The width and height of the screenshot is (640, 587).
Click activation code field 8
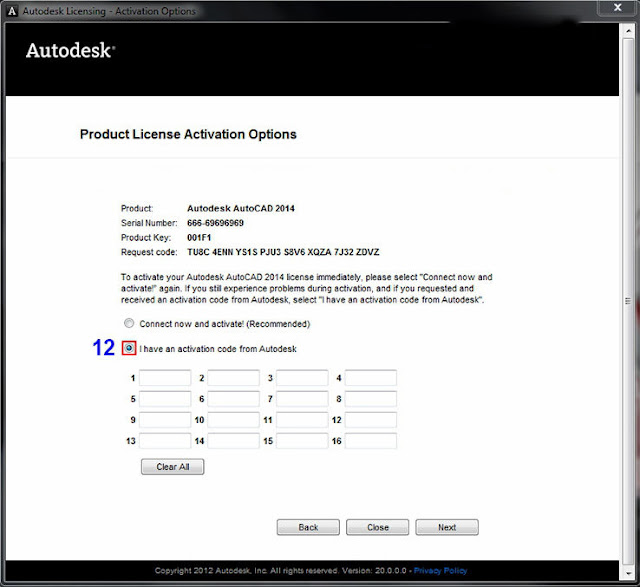pyautogui.click(x=371, y=399)
